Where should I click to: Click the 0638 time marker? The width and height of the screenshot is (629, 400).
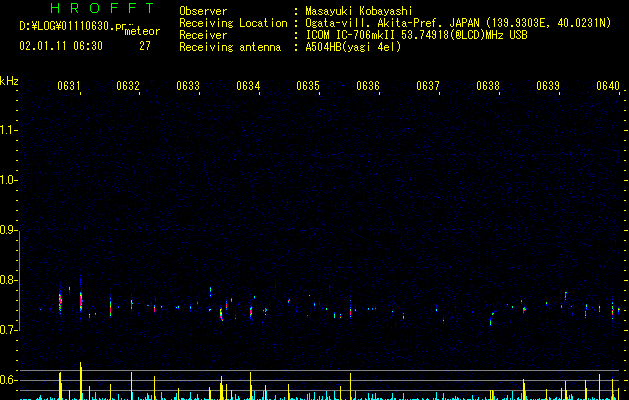[x=488, y=86]
